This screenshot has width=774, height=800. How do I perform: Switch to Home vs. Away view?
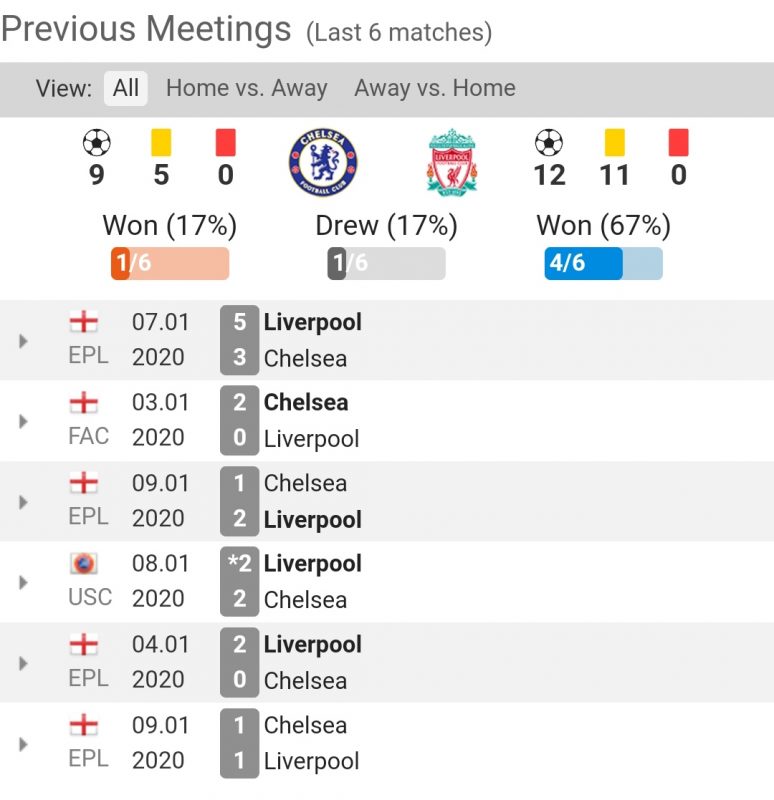246,88
